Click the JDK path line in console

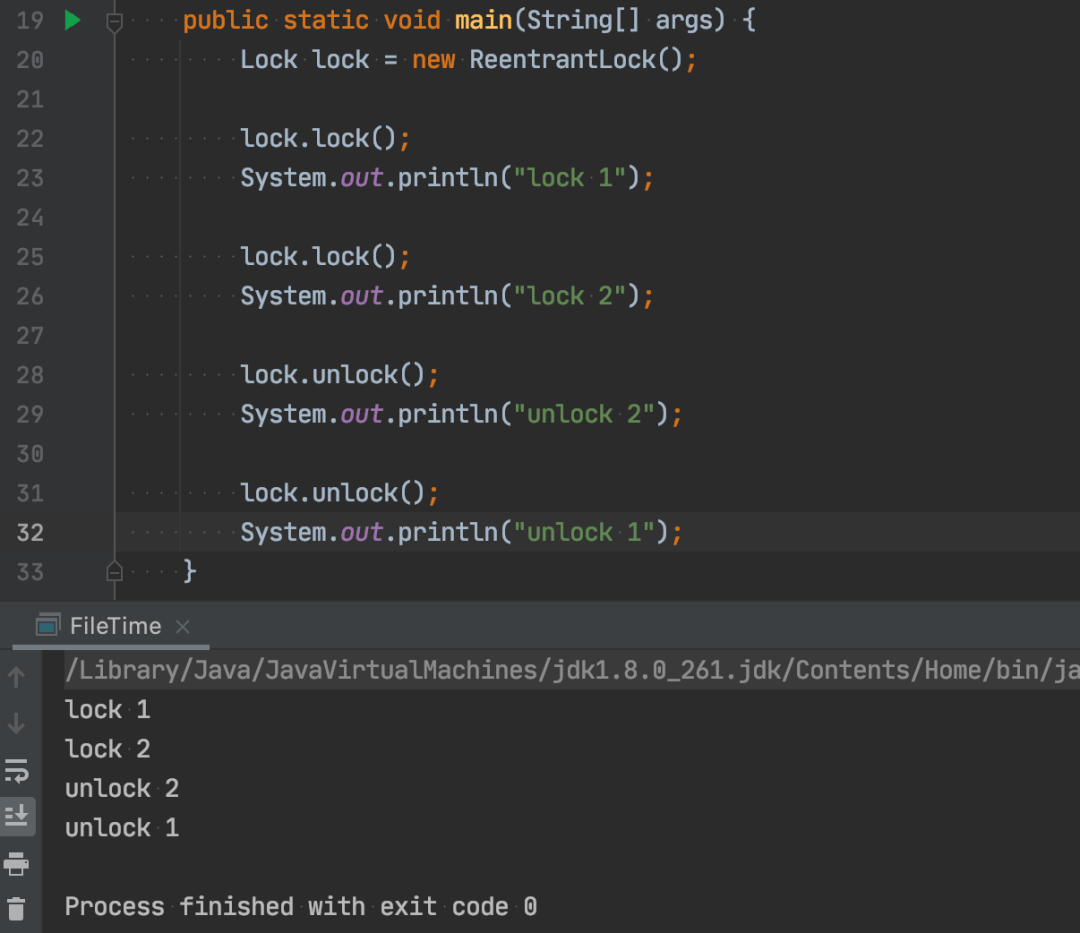(x=572, y=670)
